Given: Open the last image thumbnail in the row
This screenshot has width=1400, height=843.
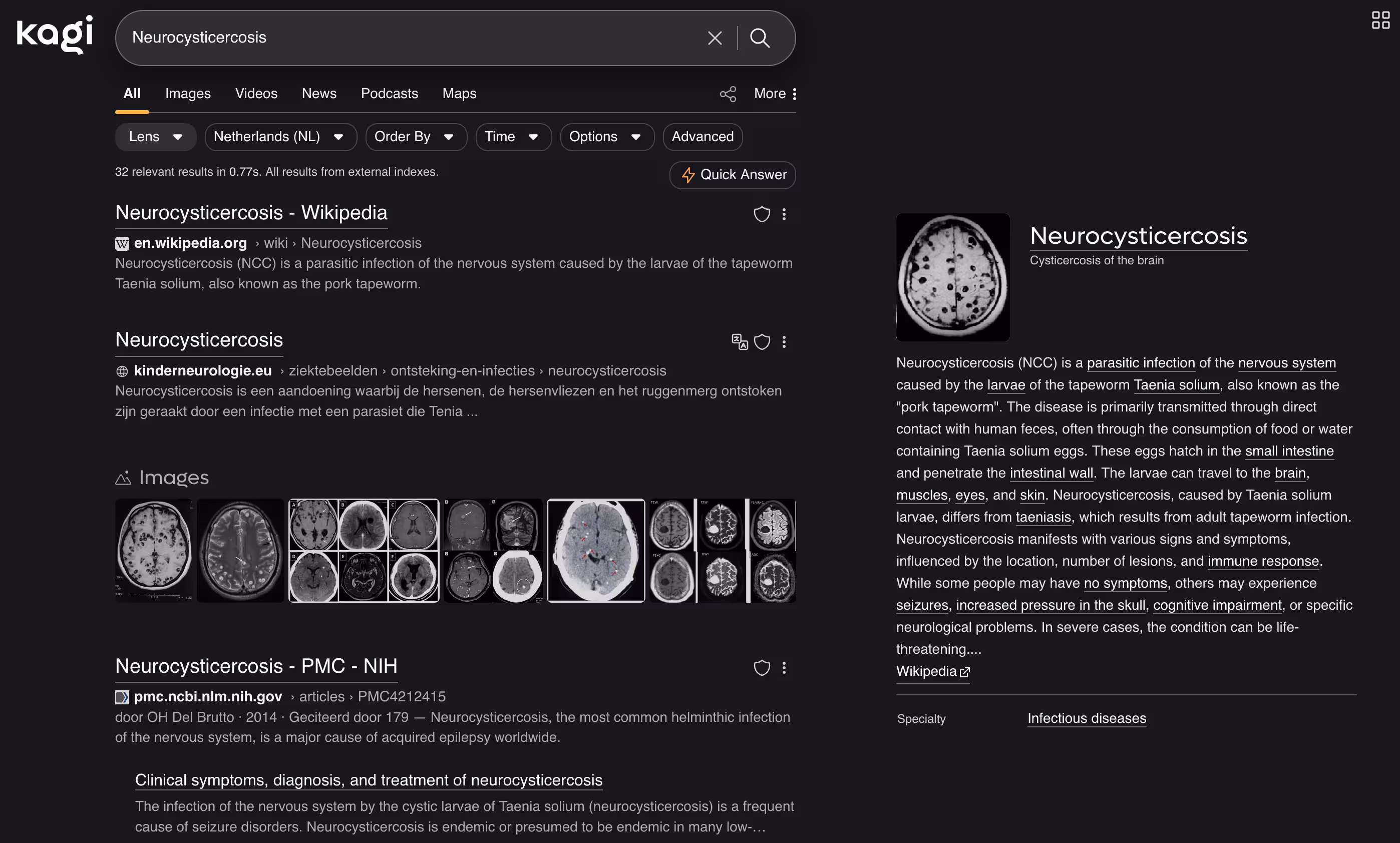Looking at the screenshot, I should point(723,551).
